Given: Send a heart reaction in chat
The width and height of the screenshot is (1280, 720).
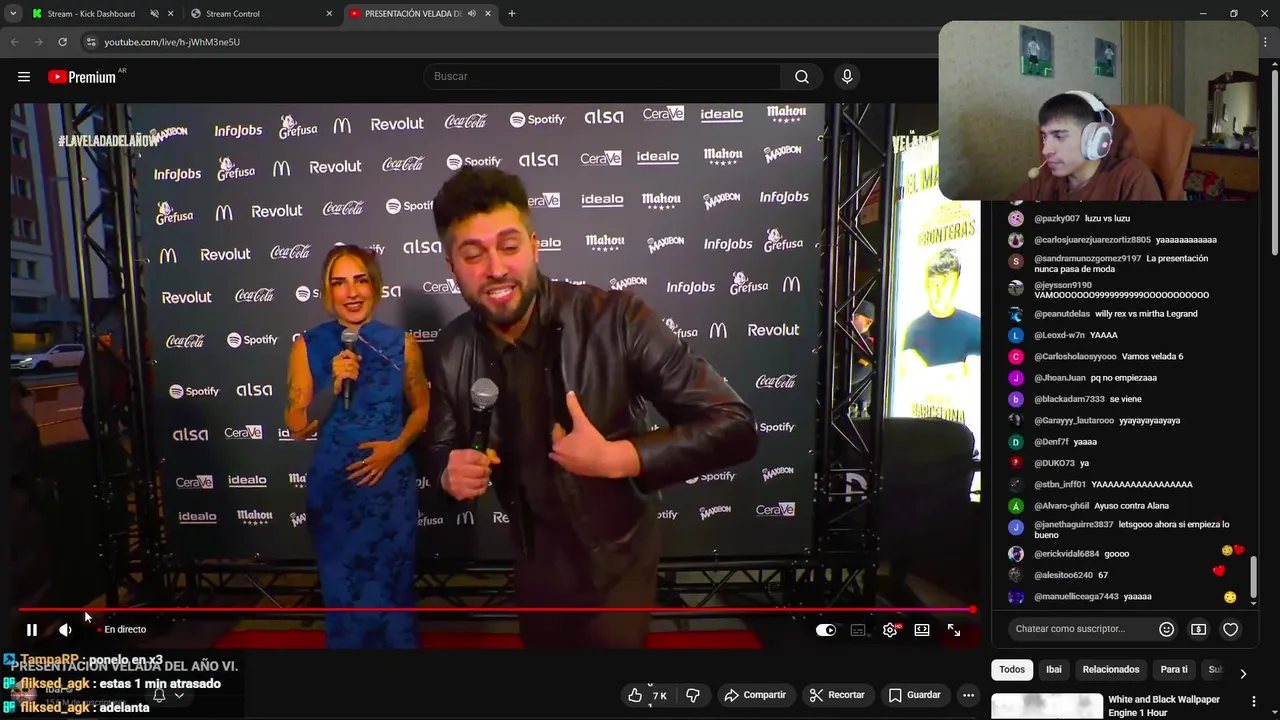Looking at the screenshot, I should [1231, 629].
